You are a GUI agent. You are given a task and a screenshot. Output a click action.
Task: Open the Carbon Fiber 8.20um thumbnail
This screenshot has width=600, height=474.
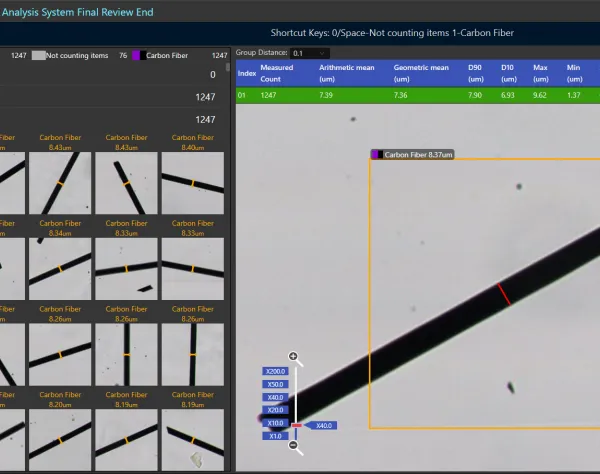pos(60,440)
